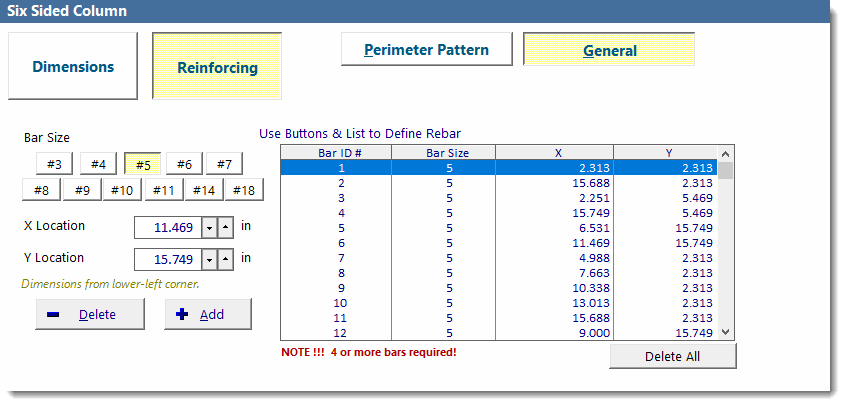The width and height of the screenshot is (845, 406).
Task: Click the X Location up arrow stepper
Action: pyautogui.click(x=225, y=228)
